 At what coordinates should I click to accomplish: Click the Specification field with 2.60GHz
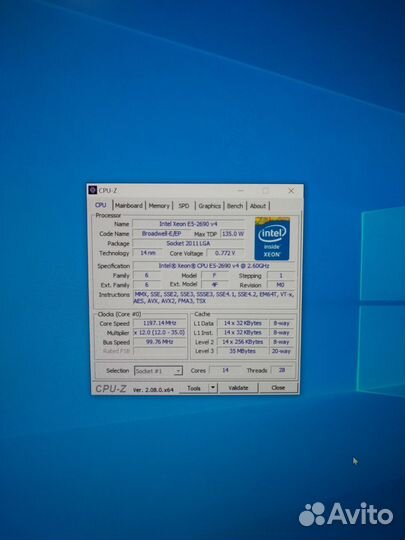click(214, 266)
